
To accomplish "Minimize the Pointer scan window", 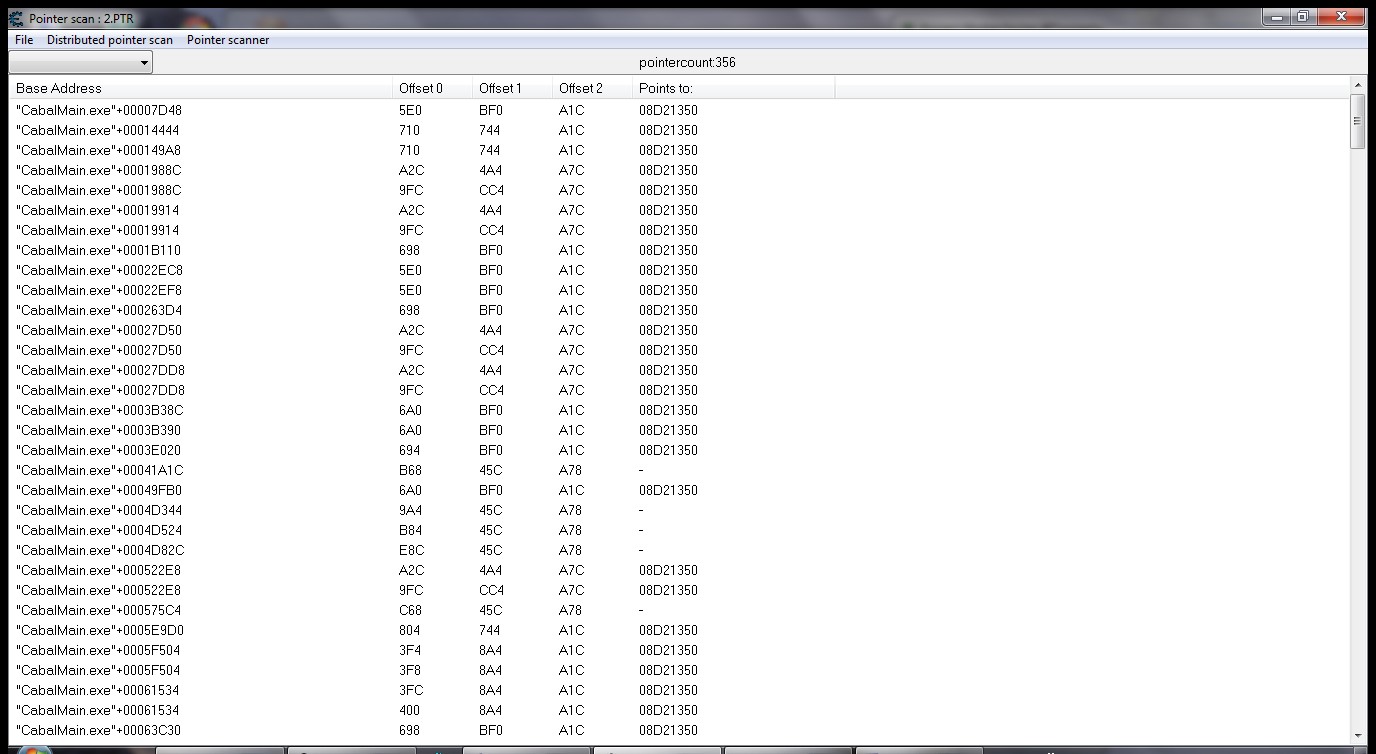I will pos(1276,17).
